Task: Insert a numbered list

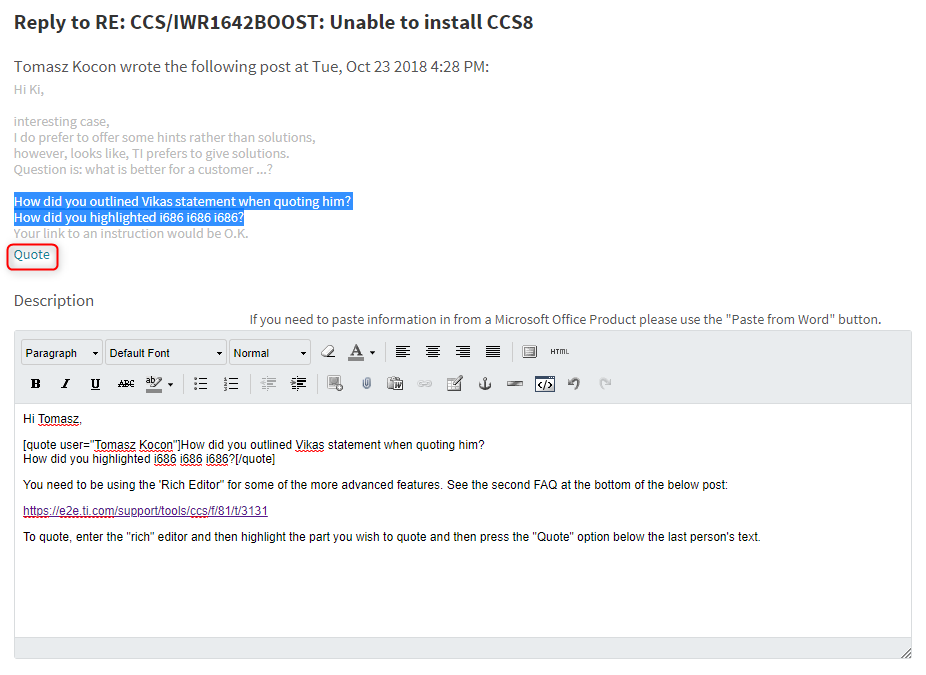Action: pos(231,384)
